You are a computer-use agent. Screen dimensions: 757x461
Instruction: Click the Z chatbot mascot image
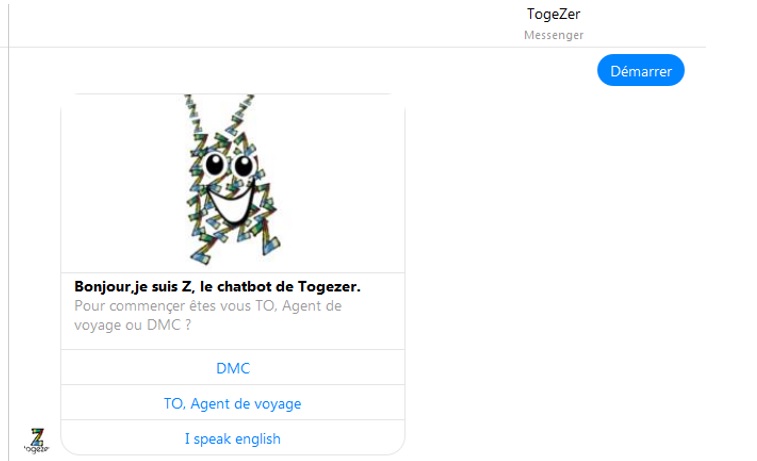tap(233, 180)
